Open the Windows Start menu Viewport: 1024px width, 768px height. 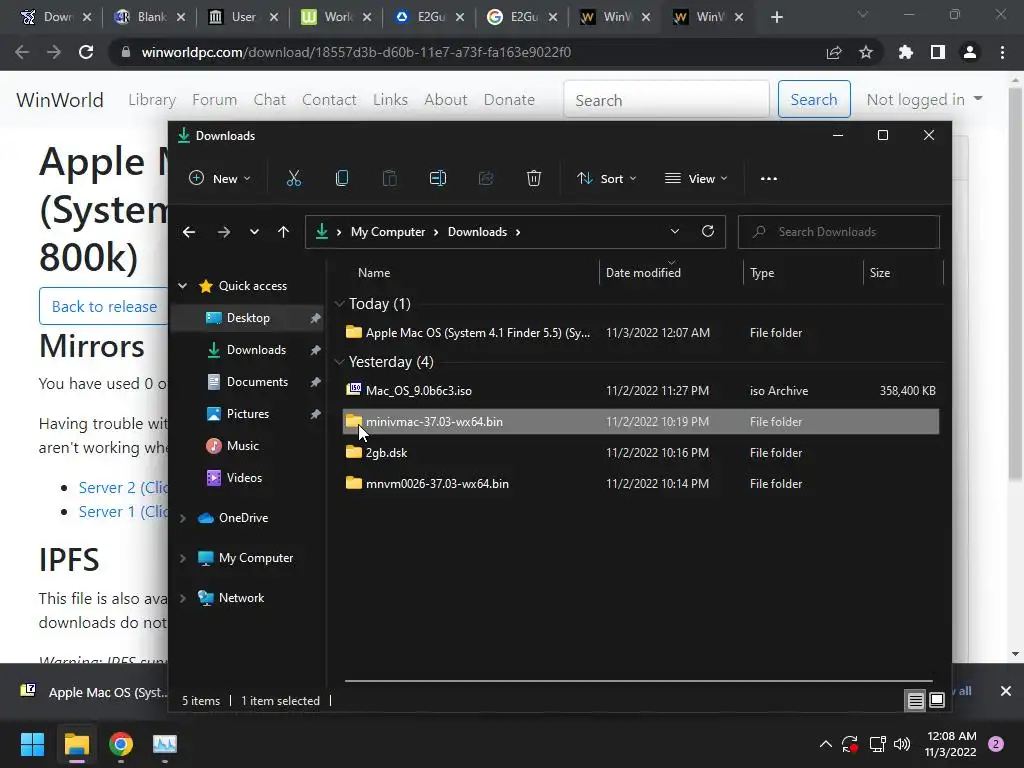32,744
